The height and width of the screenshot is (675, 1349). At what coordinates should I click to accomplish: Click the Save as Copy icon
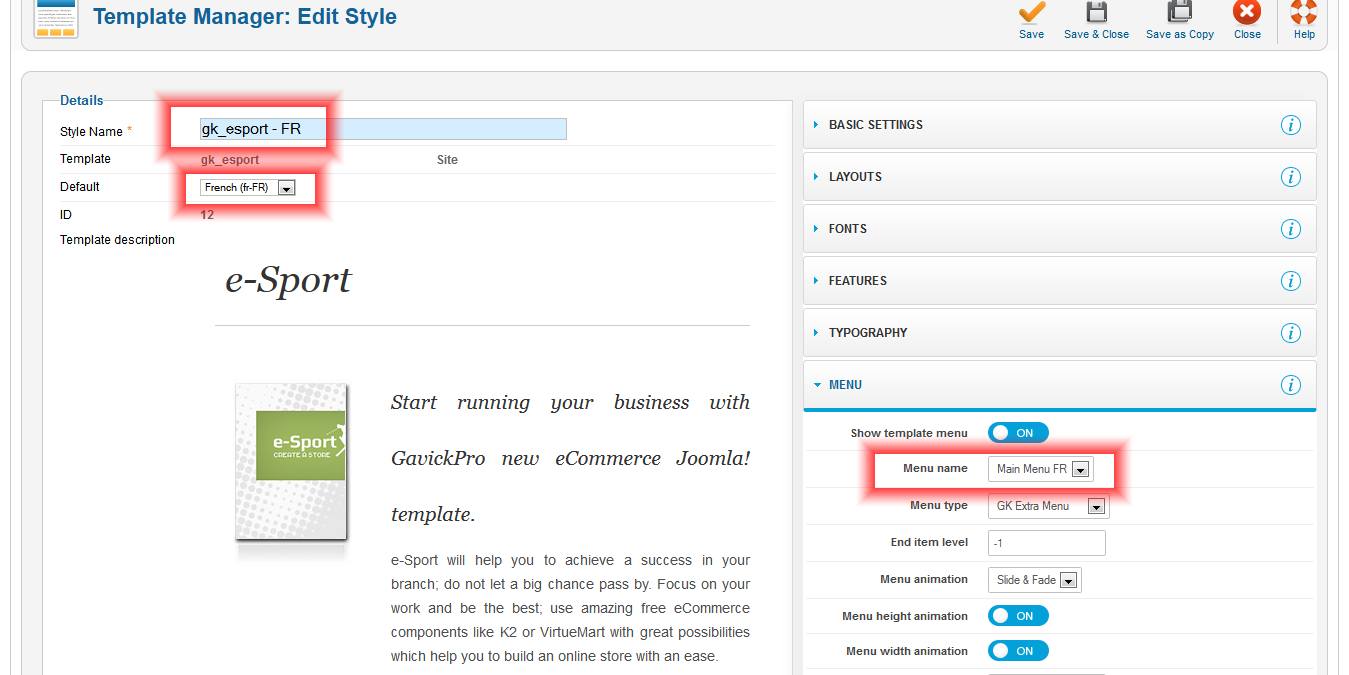click(x=1180, y=12)
